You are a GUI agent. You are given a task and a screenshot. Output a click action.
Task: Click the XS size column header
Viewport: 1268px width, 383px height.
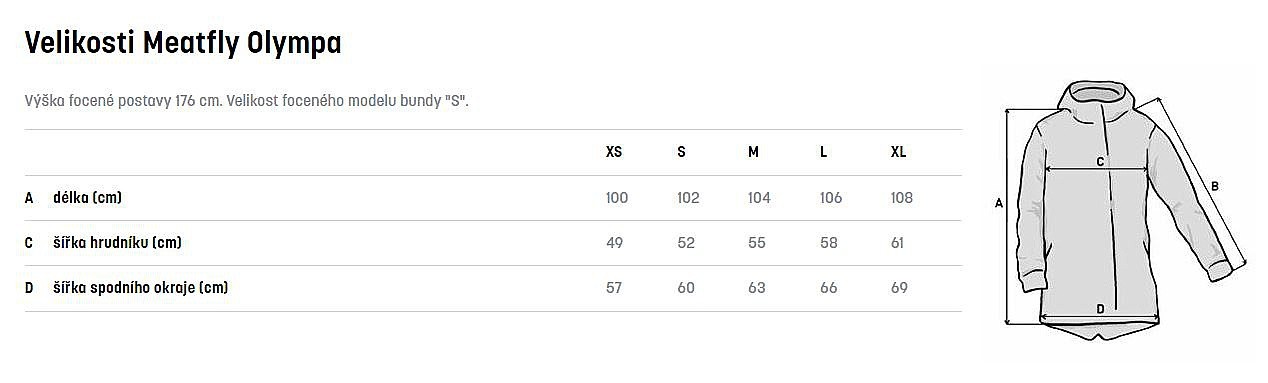[x=614, y=152]
